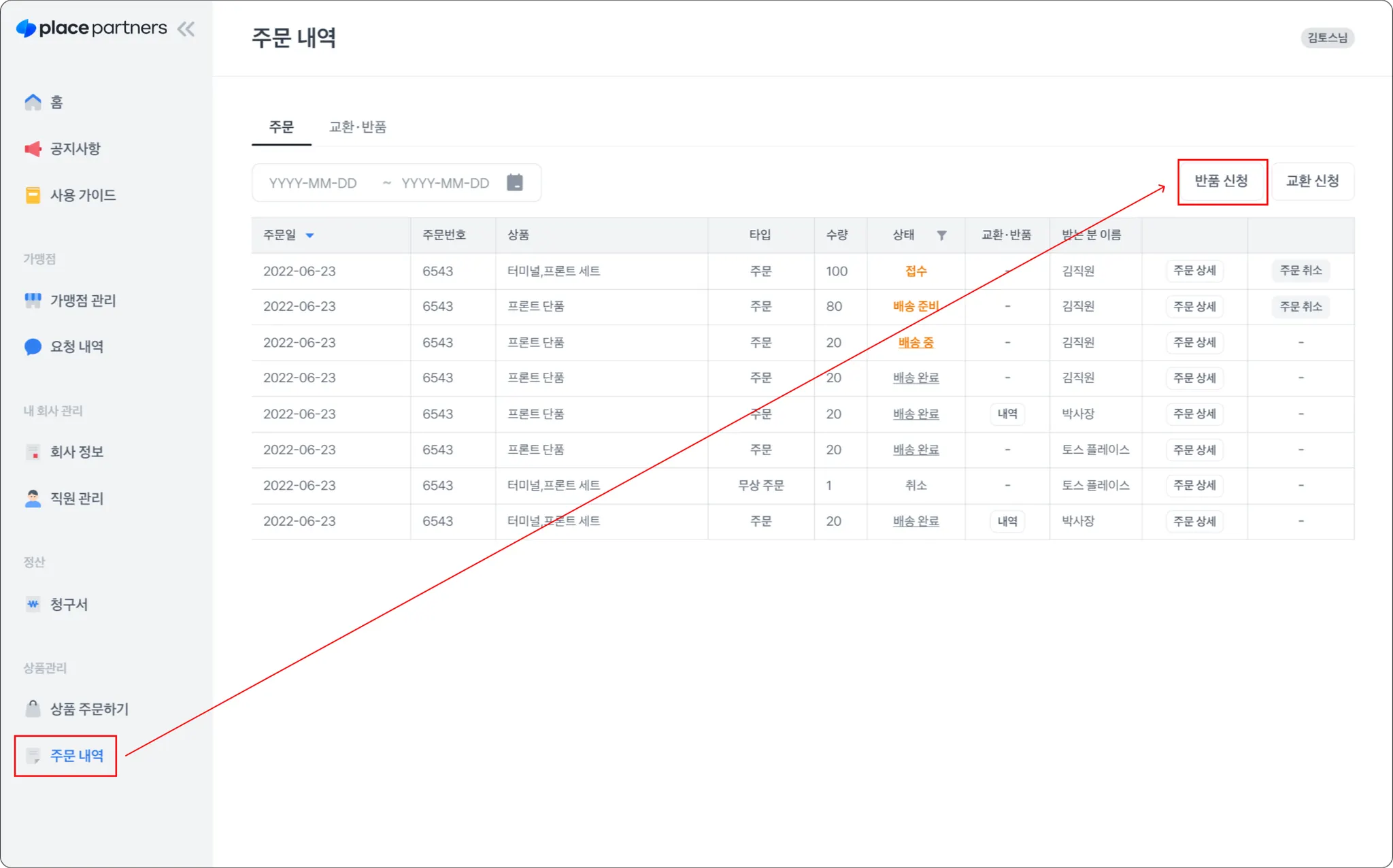
Task: Open the 김토스님 user profile badge
Action: pyautogui.click(x=1327, y=37)
